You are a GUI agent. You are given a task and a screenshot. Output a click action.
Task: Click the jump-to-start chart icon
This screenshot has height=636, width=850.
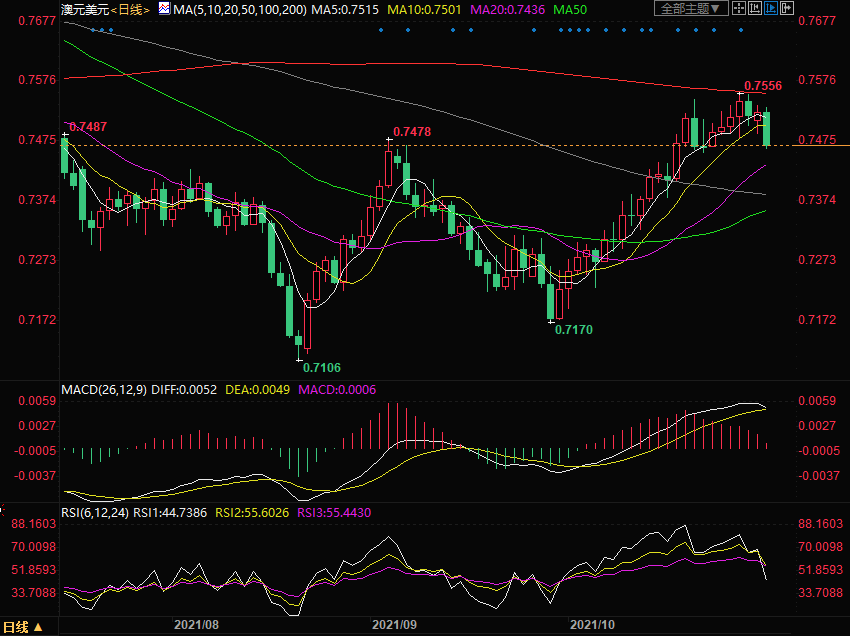click(755, 8)
